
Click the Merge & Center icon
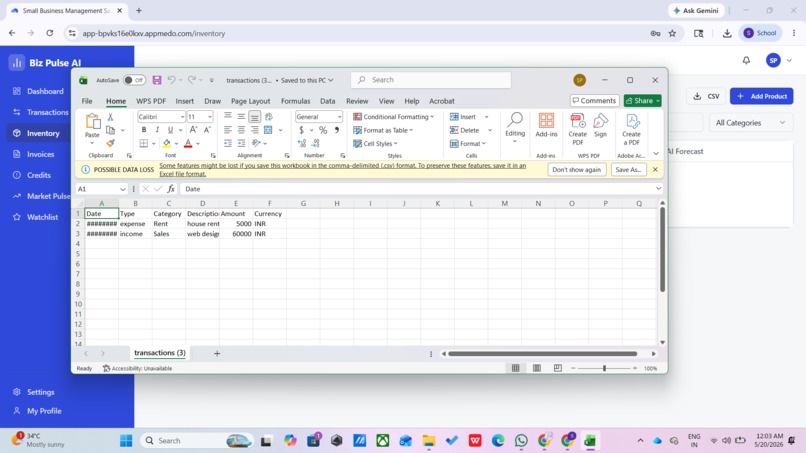coord(268,130)
